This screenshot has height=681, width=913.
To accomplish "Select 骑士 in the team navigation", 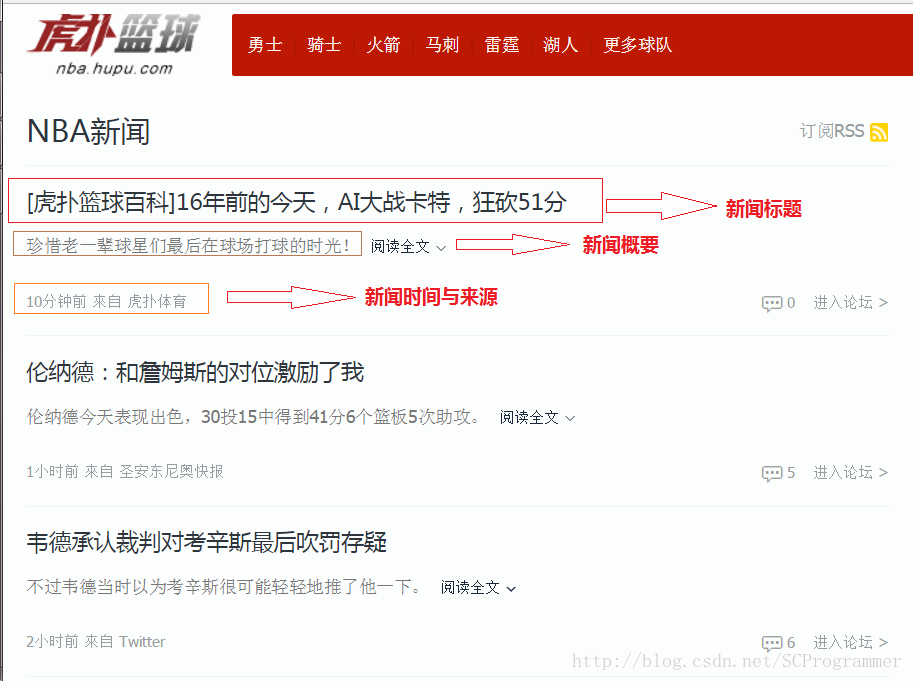I will 324,45.
